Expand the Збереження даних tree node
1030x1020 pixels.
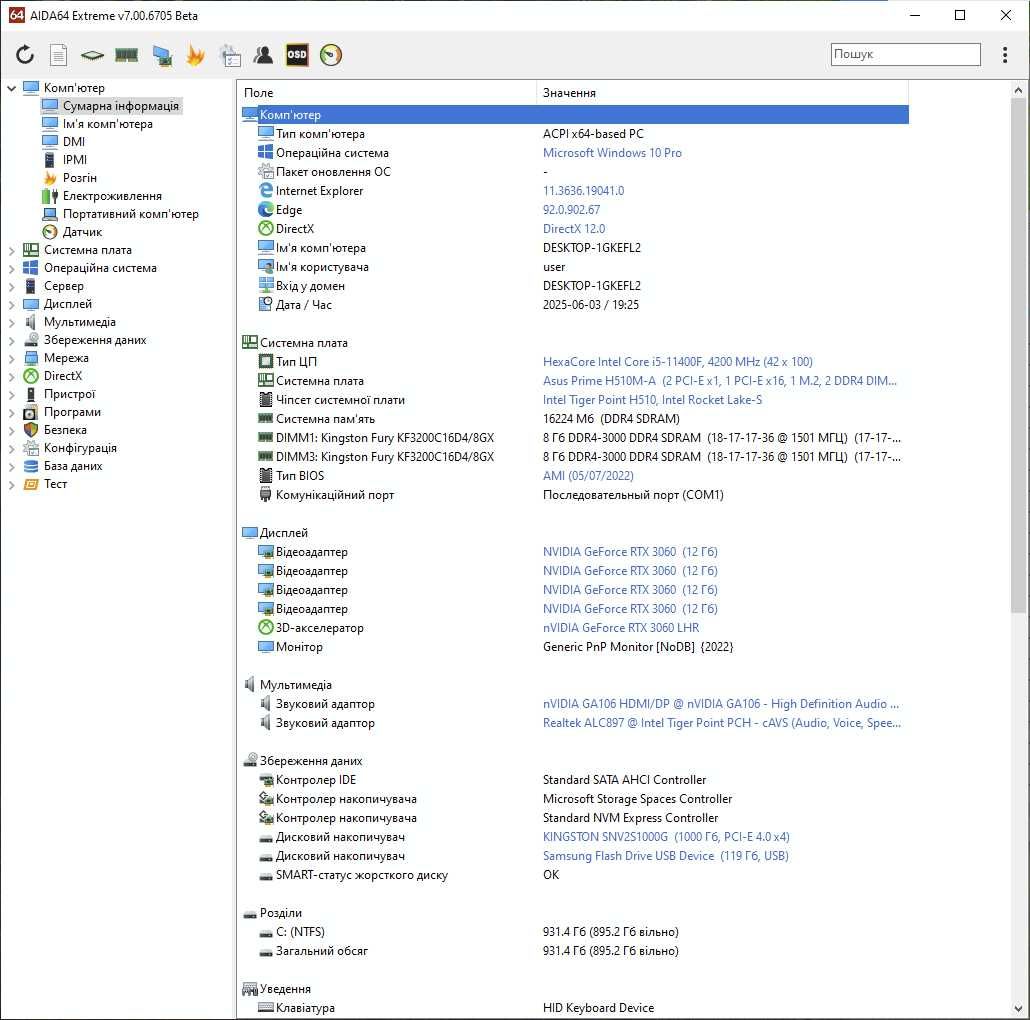[11, 340]
